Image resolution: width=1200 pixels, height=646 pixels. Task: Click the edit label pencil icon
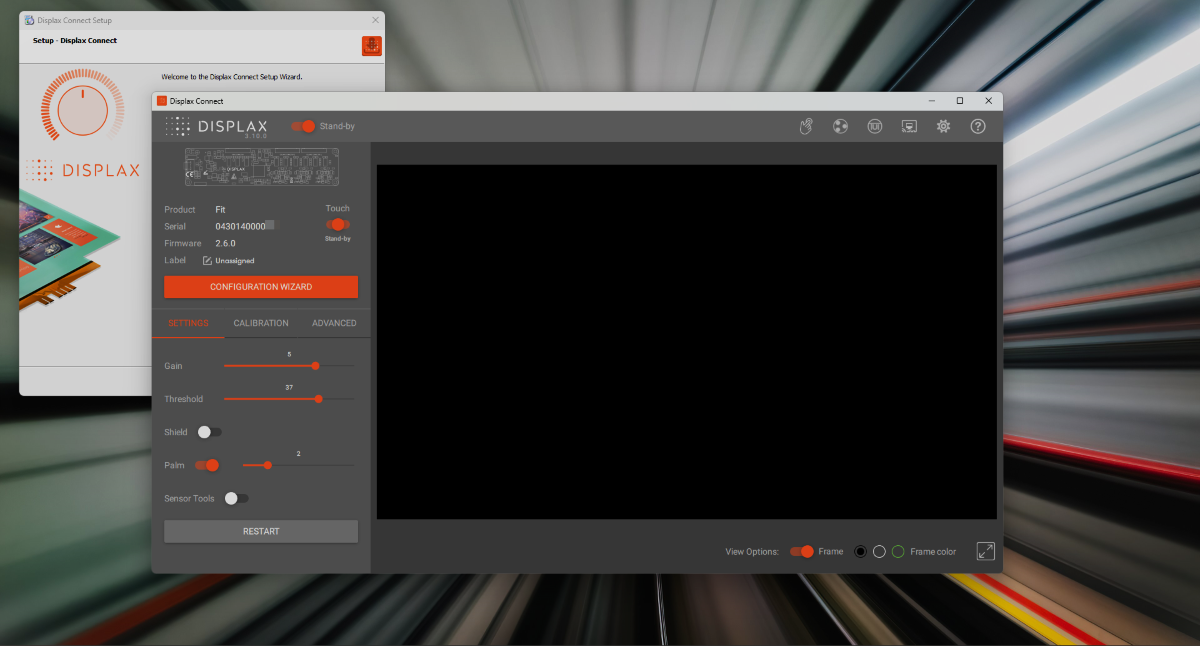(207, 261)
